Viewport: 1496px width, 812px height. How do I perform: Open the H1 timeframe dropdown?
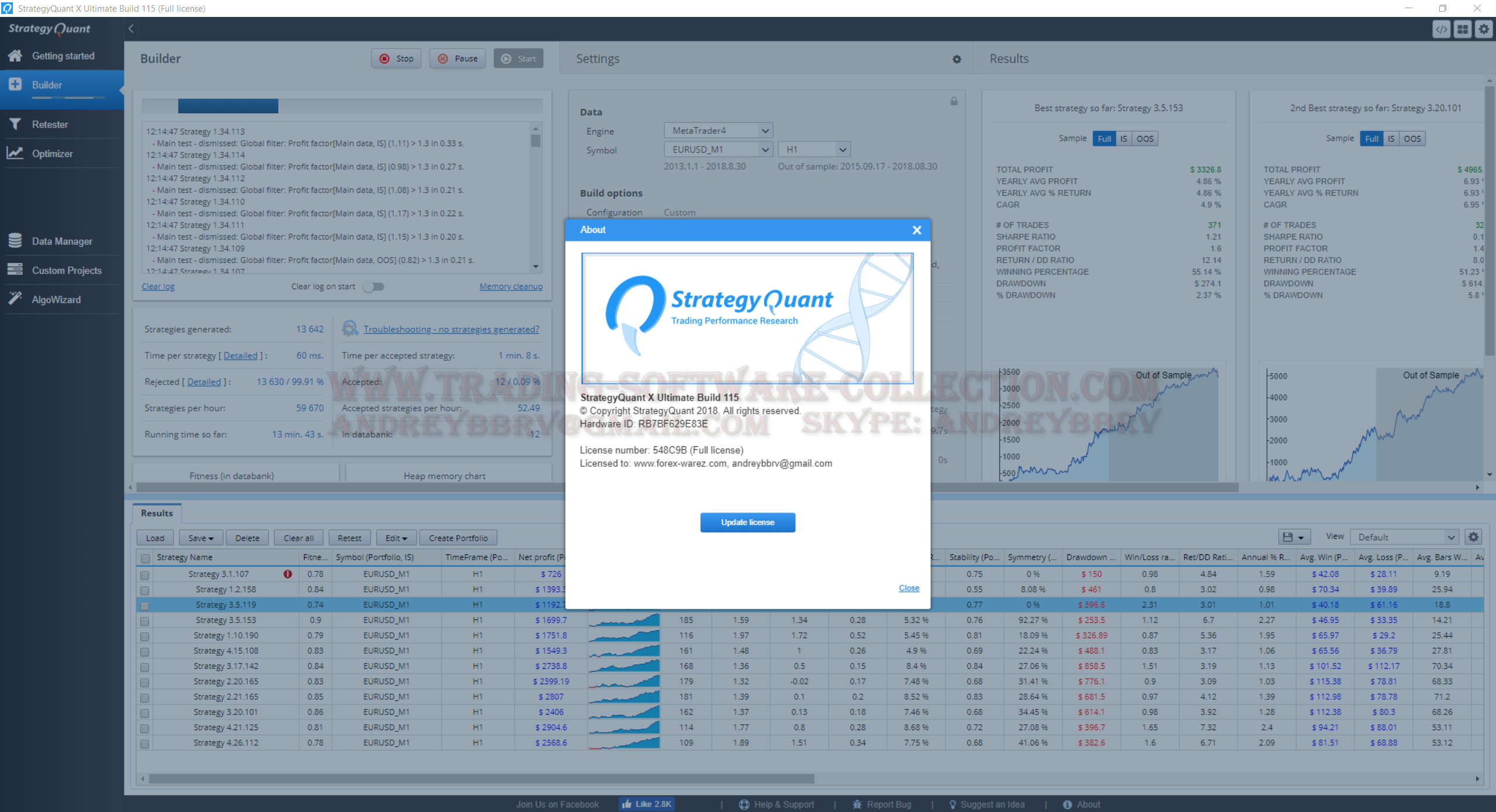pyautogui.click(x=814, y=150)
